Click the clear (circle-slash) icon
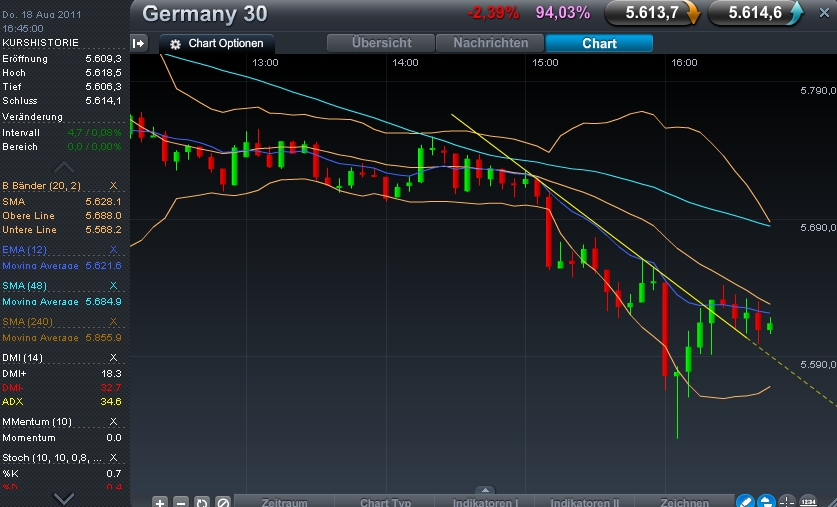Viewport: 837px width, 507px height. 223,502
